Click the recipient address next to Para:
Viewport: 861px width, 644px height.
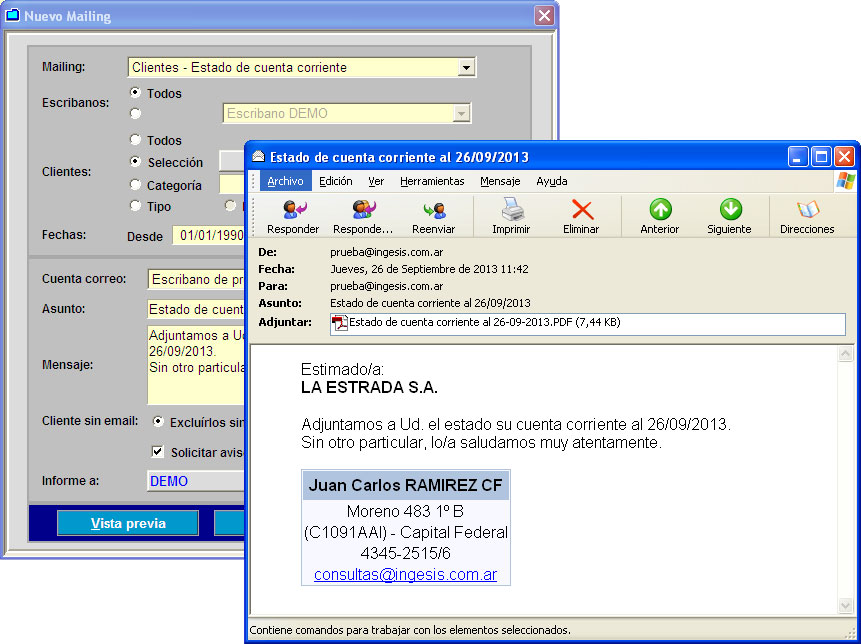(387, 287)
